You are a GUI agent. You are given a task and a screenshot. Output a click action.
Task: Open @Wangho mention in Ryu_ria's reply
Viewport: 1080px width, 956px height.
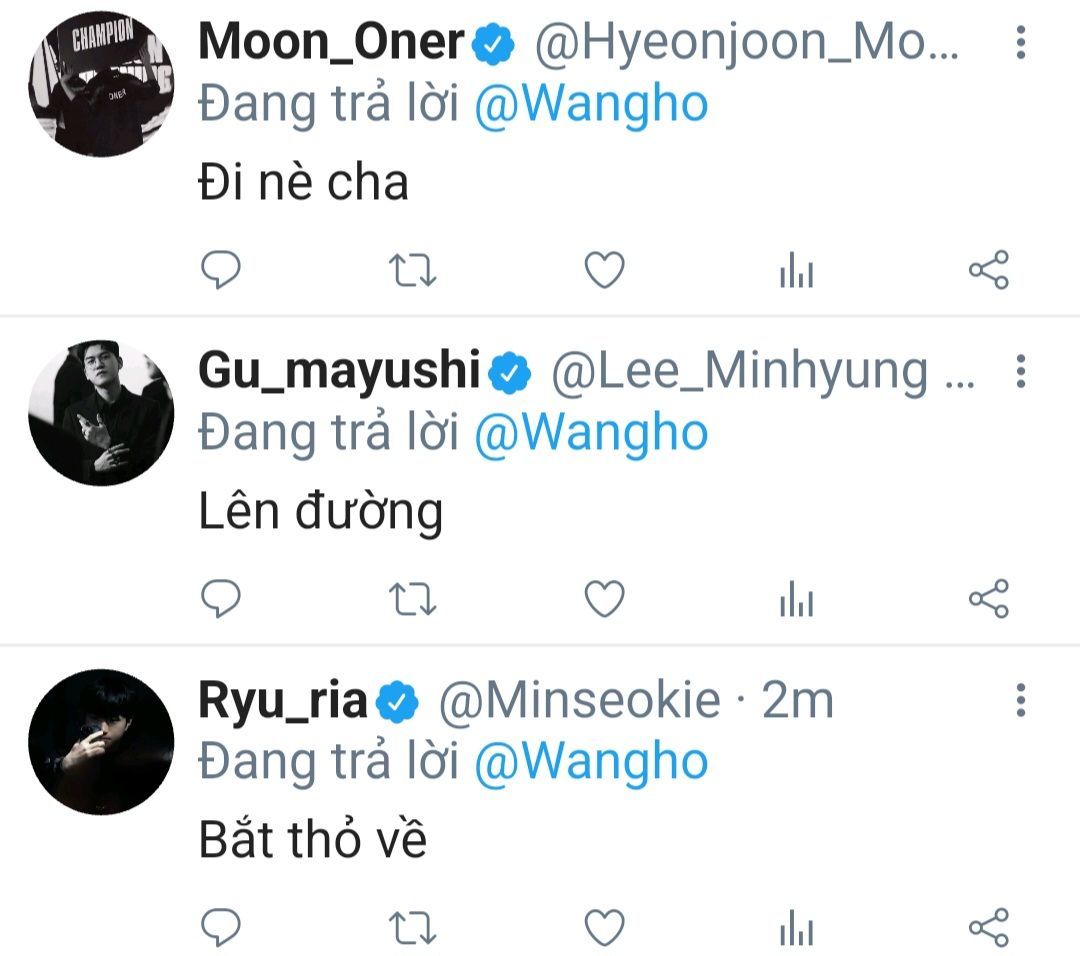[591, 762]
